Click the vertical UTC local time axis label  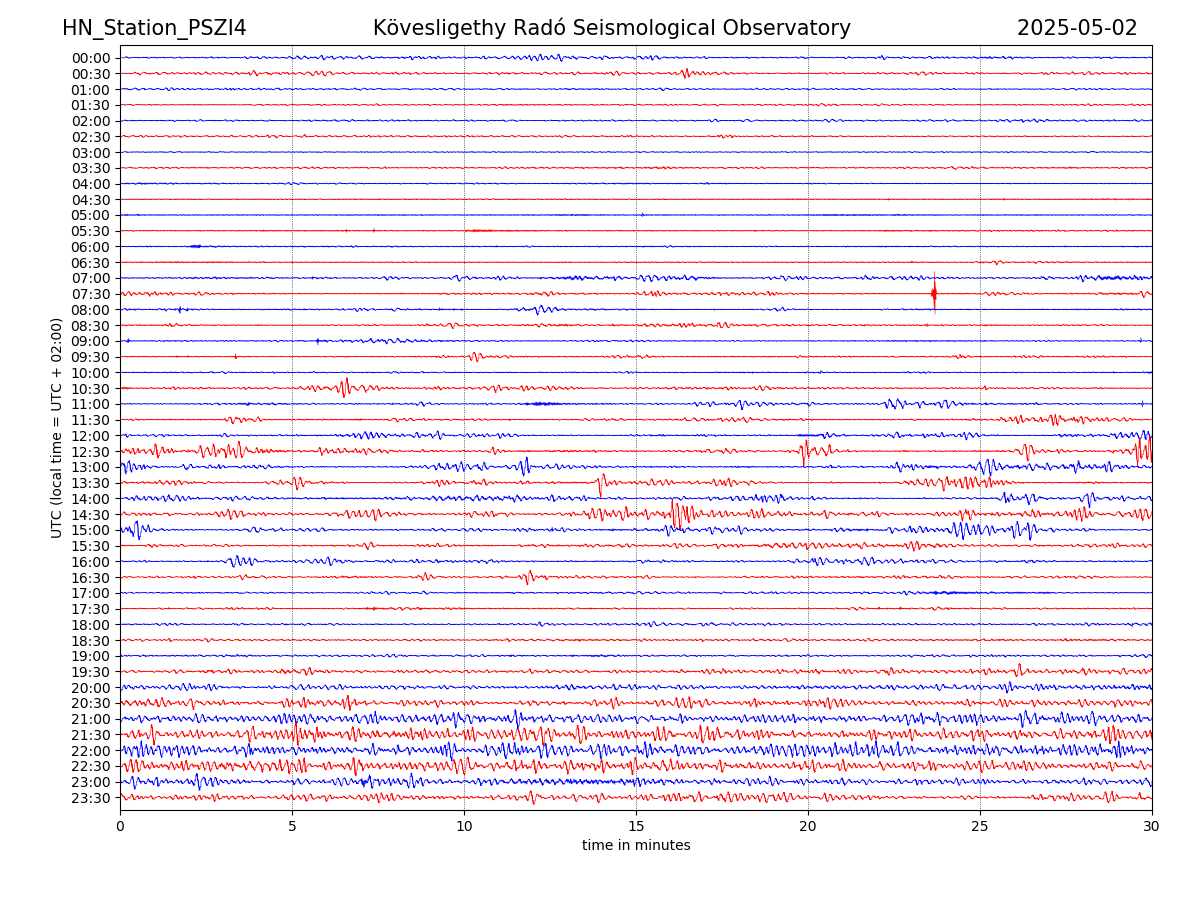pos(57,427)
